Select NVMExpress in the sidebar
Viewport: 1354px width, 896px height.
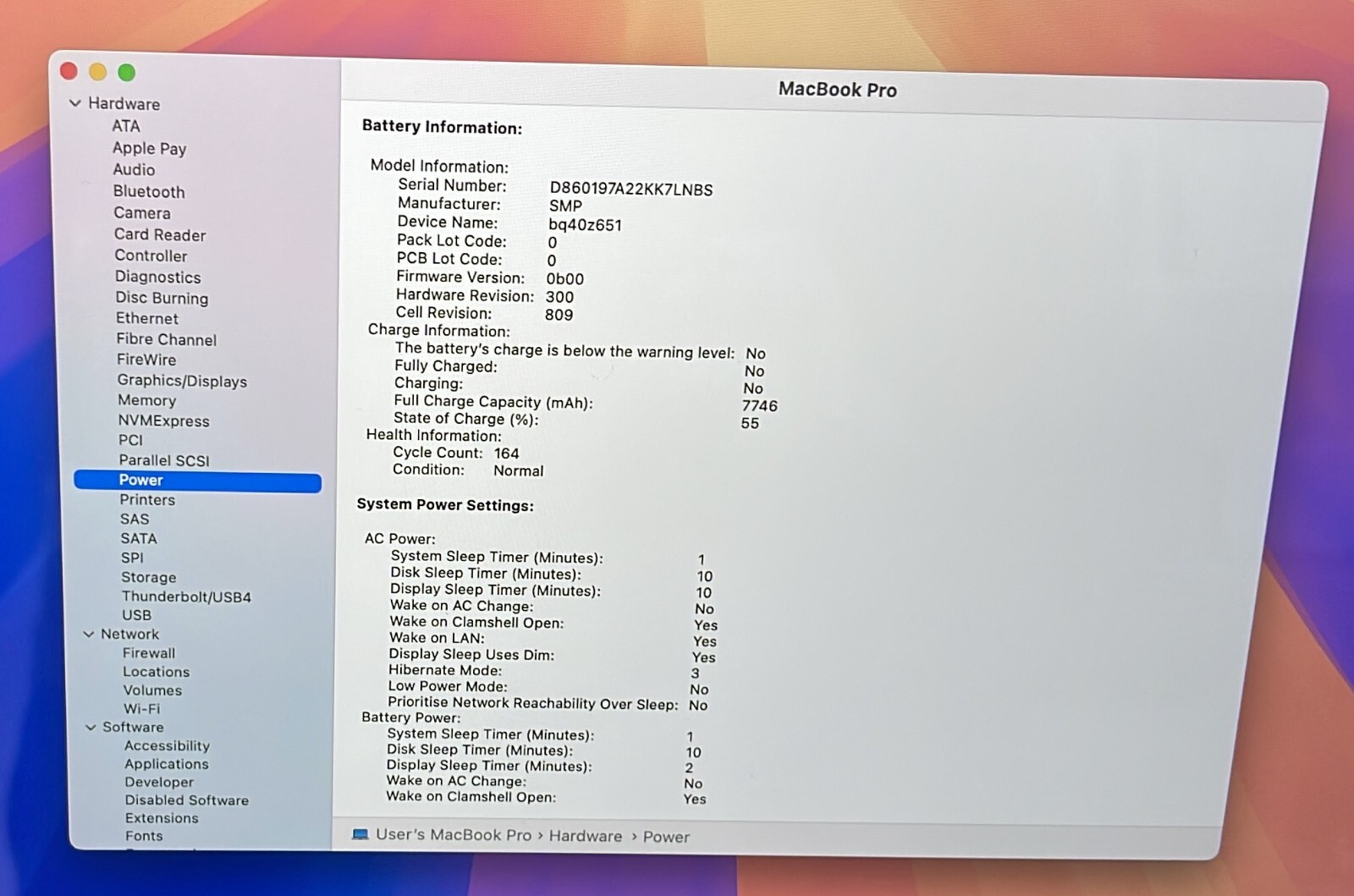(x=163, y=421)
